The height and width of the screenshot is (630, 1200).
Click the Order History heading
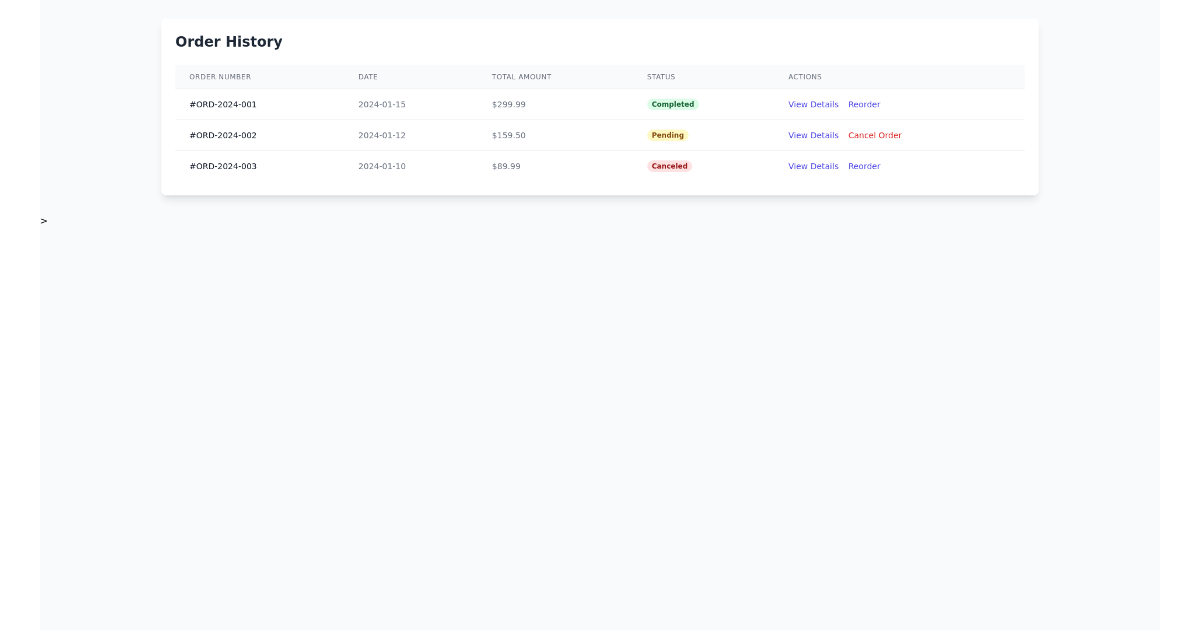point(229,42)
